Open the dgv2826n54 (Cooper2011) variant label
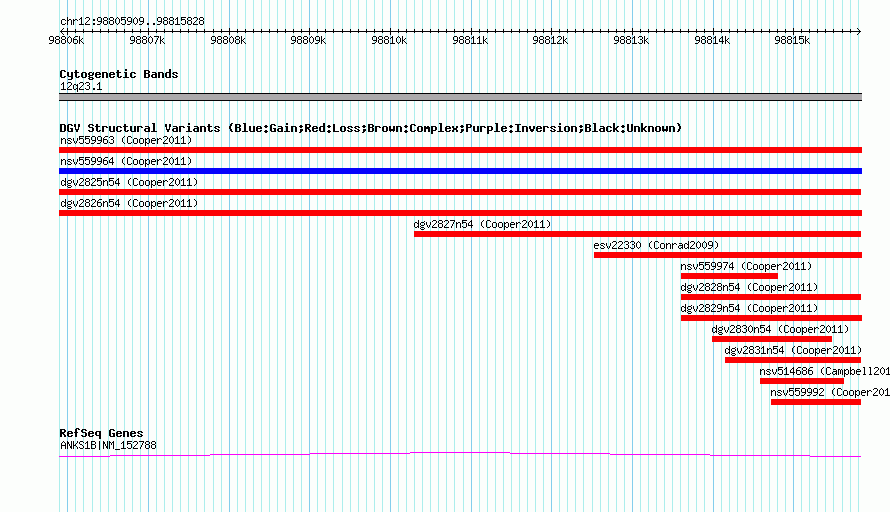 click(x=129, y=203)
